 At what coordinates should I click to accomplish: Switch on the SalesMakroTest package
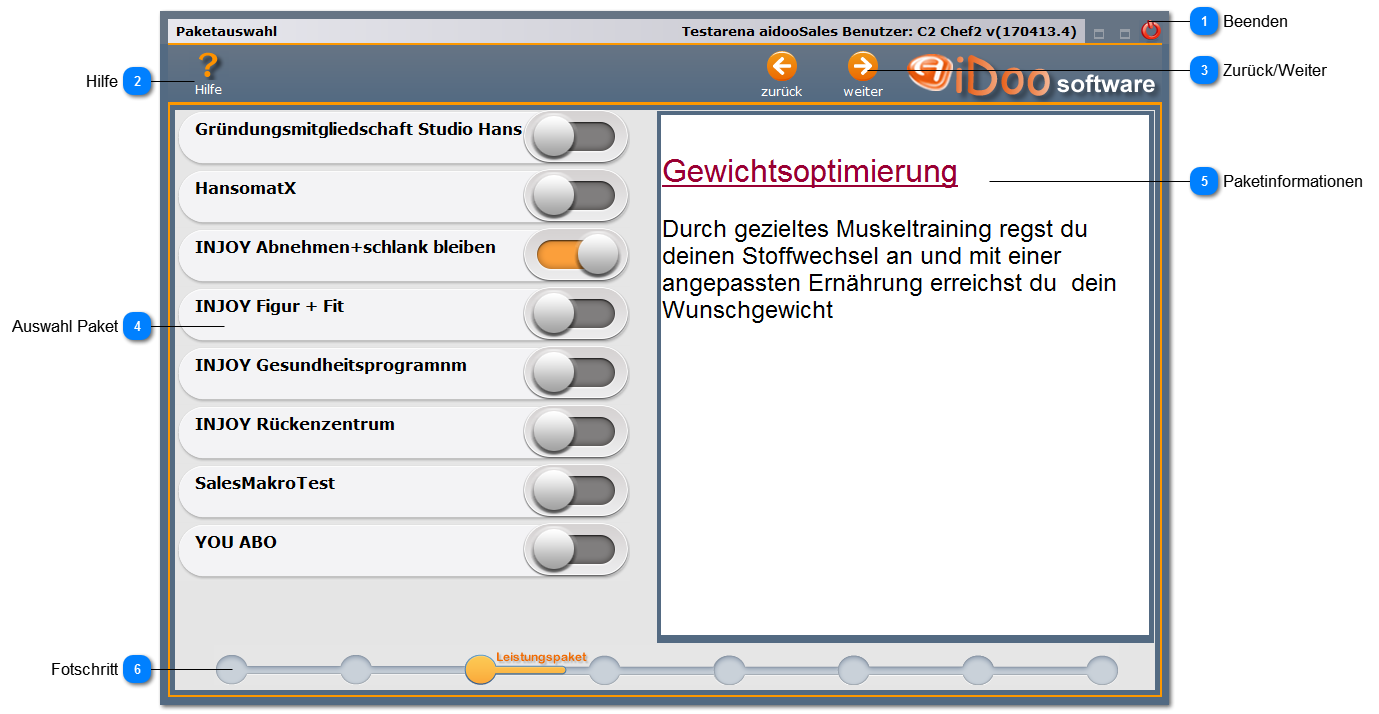[x=575, y=491]
